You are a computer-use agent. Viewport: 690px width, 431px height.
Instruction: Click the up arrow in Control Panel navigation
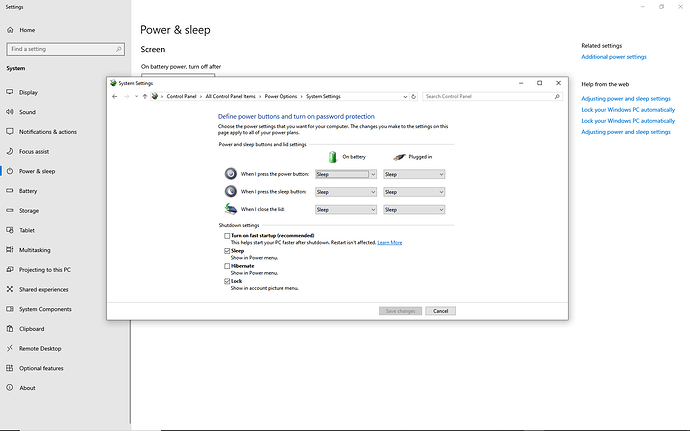[x=145, y=96]
